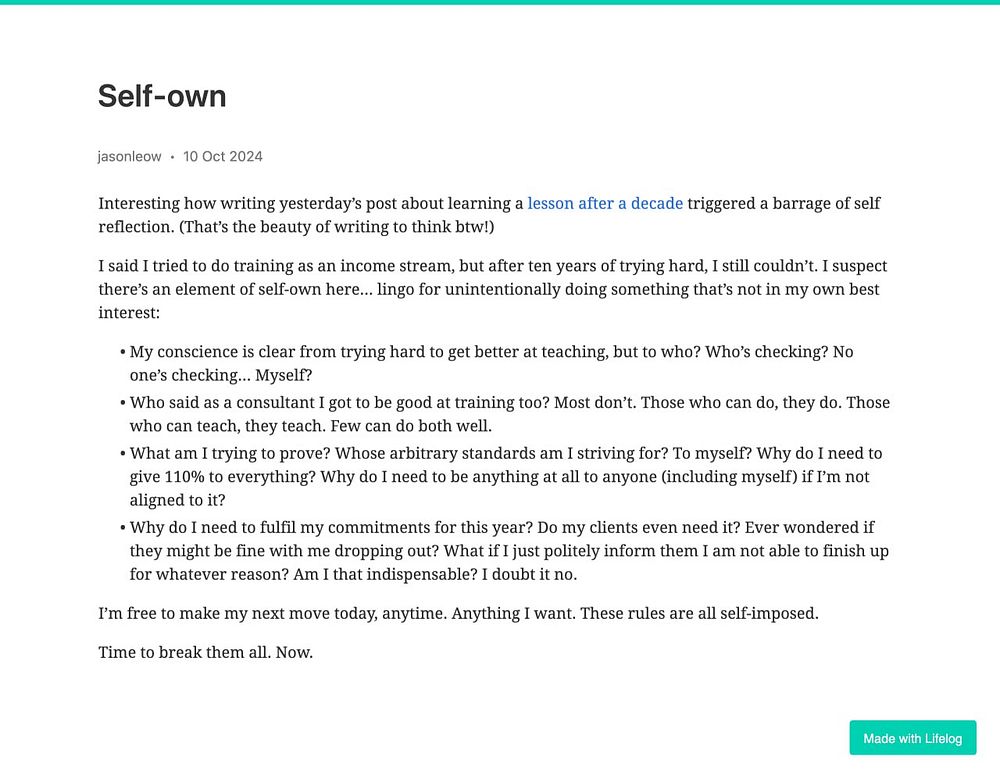Click the bullet marker before 'My conscience is clear'

click(x=122, y=352)
